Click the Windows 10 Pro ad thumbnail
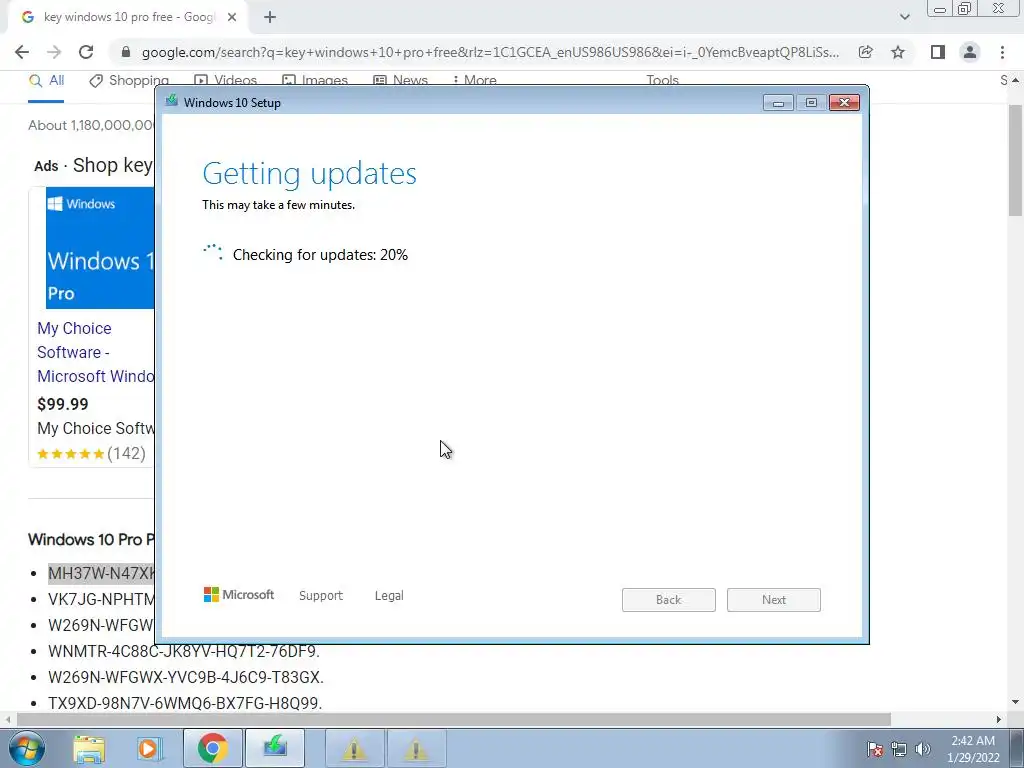The image size is (1024, 768). click(x=100, y=248)
